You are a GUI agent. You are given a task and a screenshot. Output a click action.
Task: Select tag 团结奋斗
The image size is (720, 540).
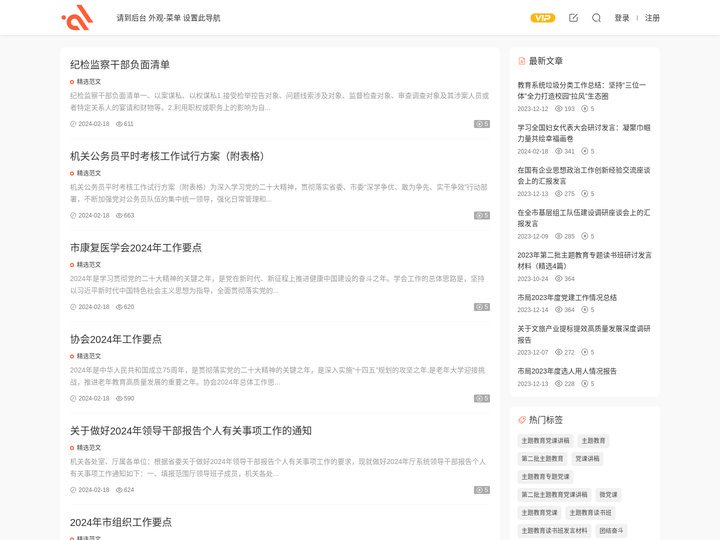(x=611, y=531)
